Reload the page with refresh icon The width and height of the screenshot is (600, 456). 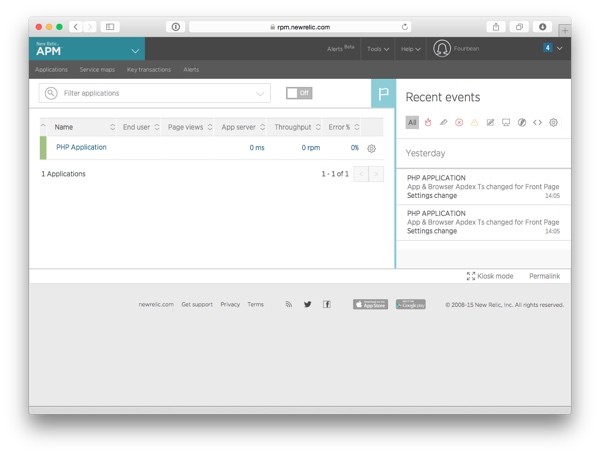pyautogui.click(x=405, y=27)
